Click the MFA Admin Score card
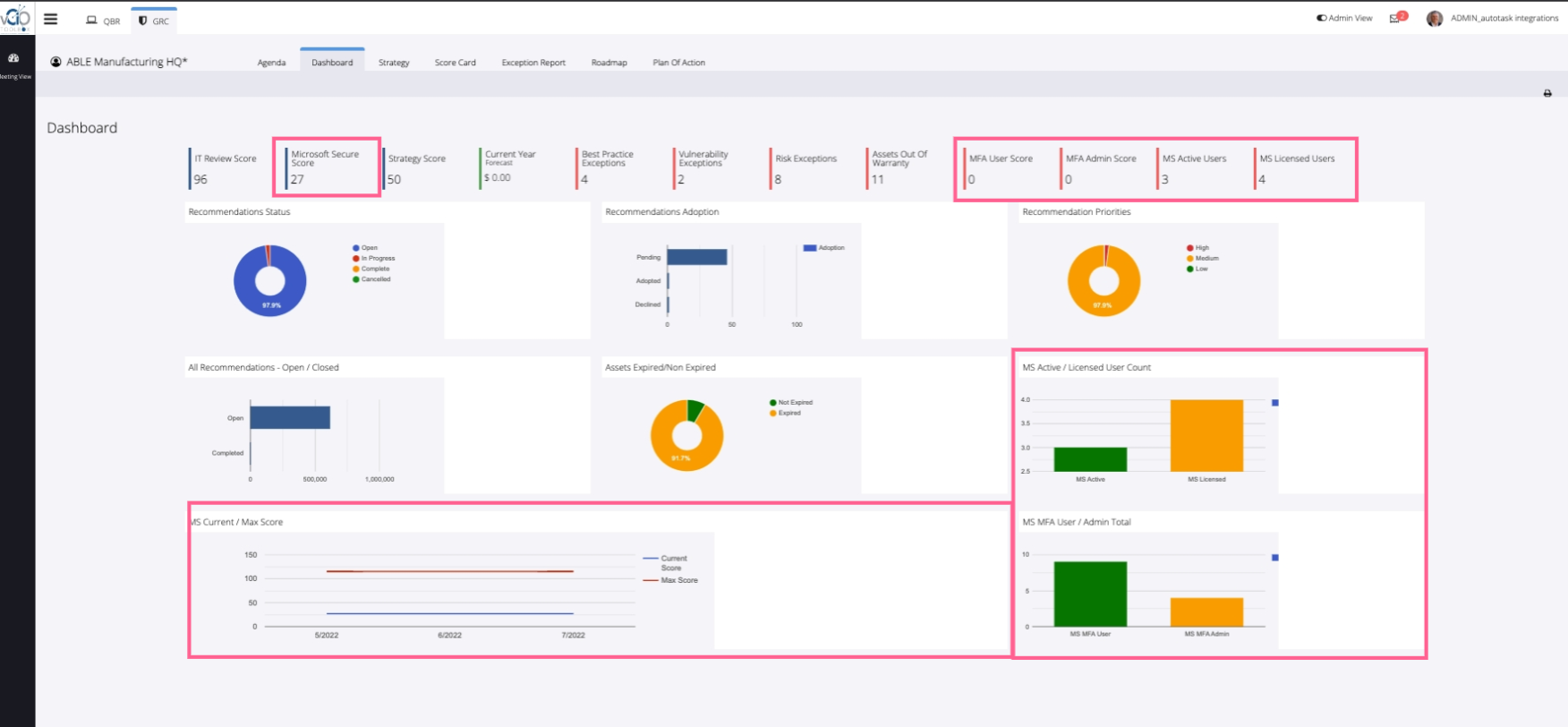1568x727 pixels. coord(1100,168)
